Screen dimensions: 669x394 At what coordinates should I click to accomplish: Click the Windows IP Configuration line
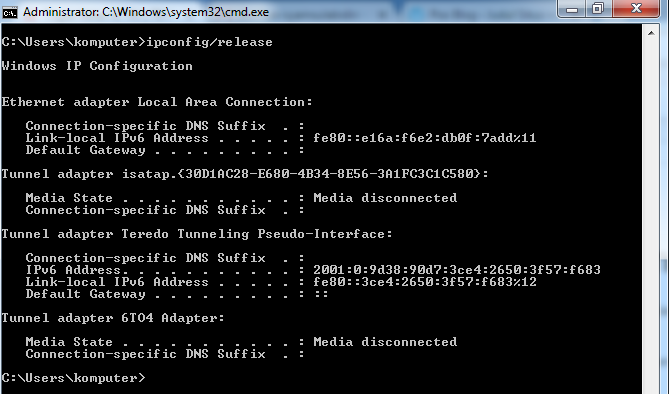(97, 66)
